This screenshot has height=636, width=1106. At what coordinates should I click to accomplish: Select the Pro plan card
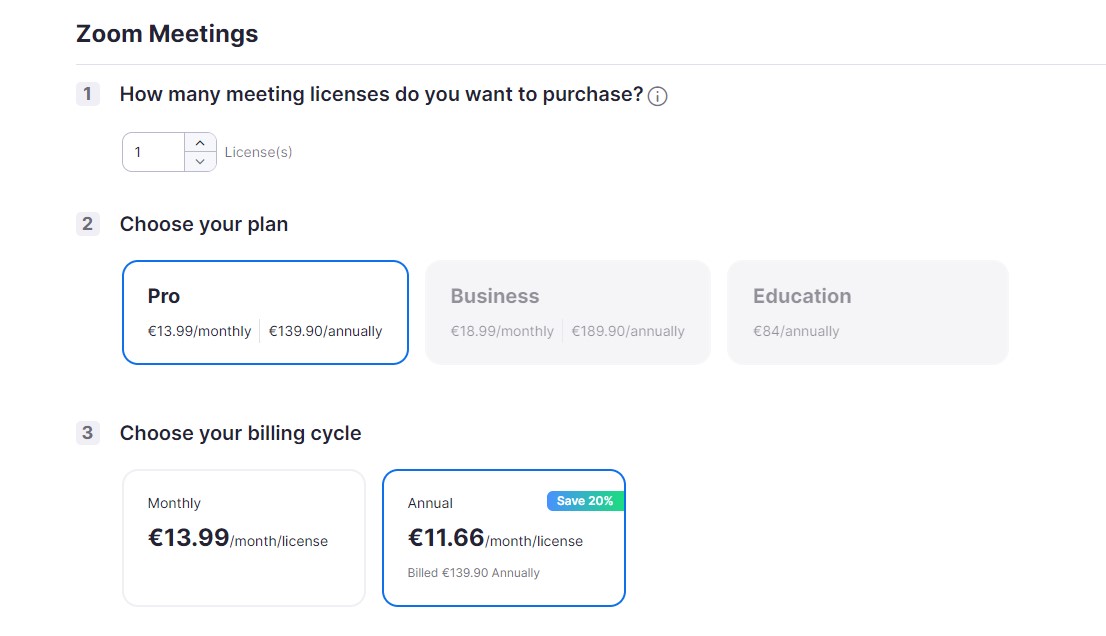(265, 312)
